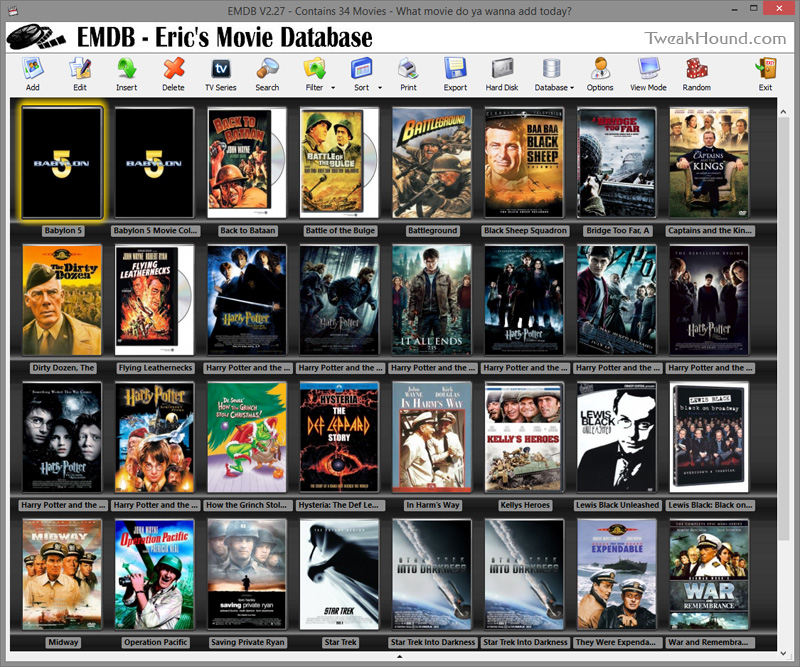Select the A Bridge Too Far poster
Viewport: 800px width, 667px height.
[616, 163]
